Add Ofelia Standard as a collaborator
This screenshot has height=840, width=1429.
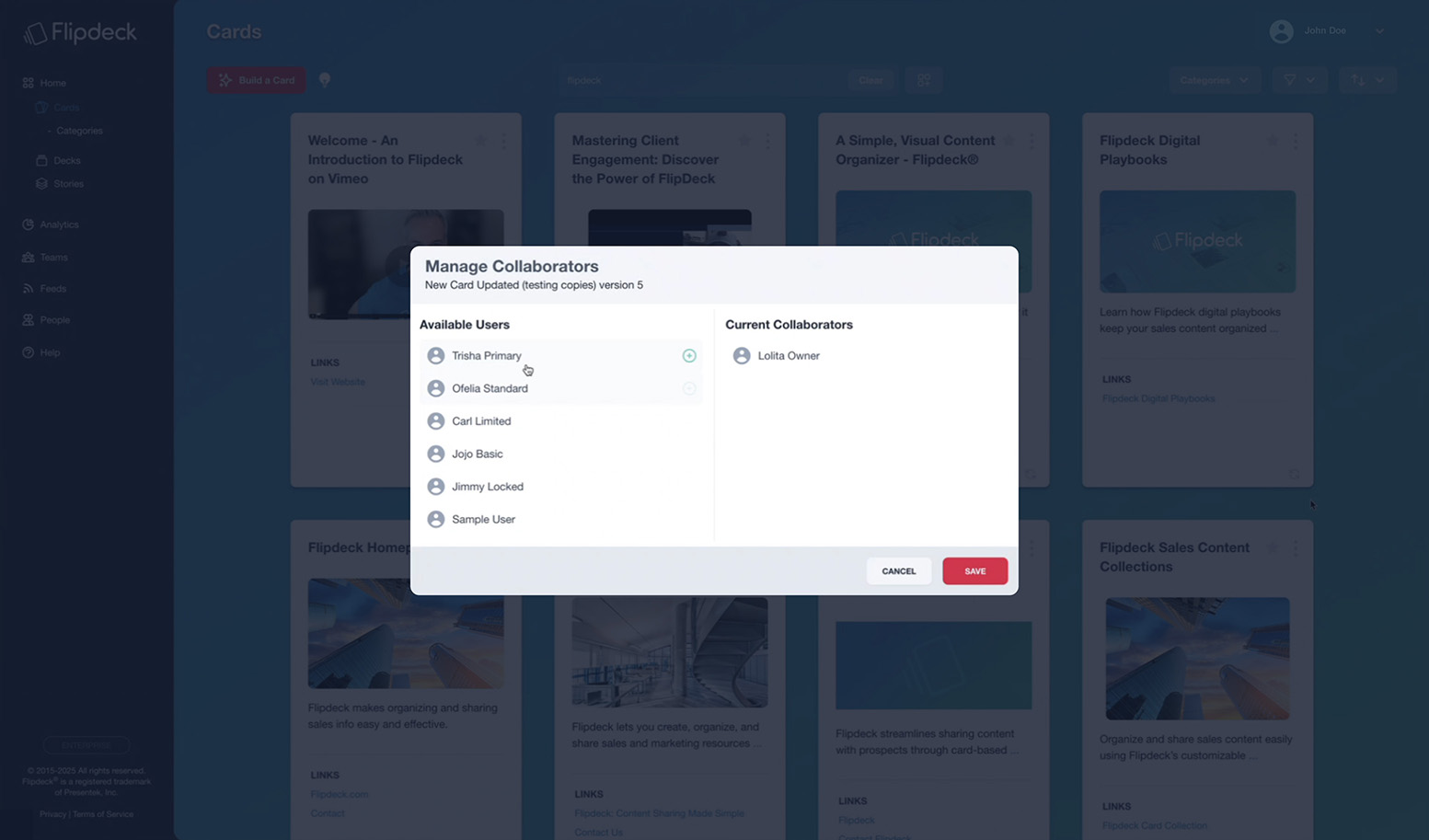689,388
